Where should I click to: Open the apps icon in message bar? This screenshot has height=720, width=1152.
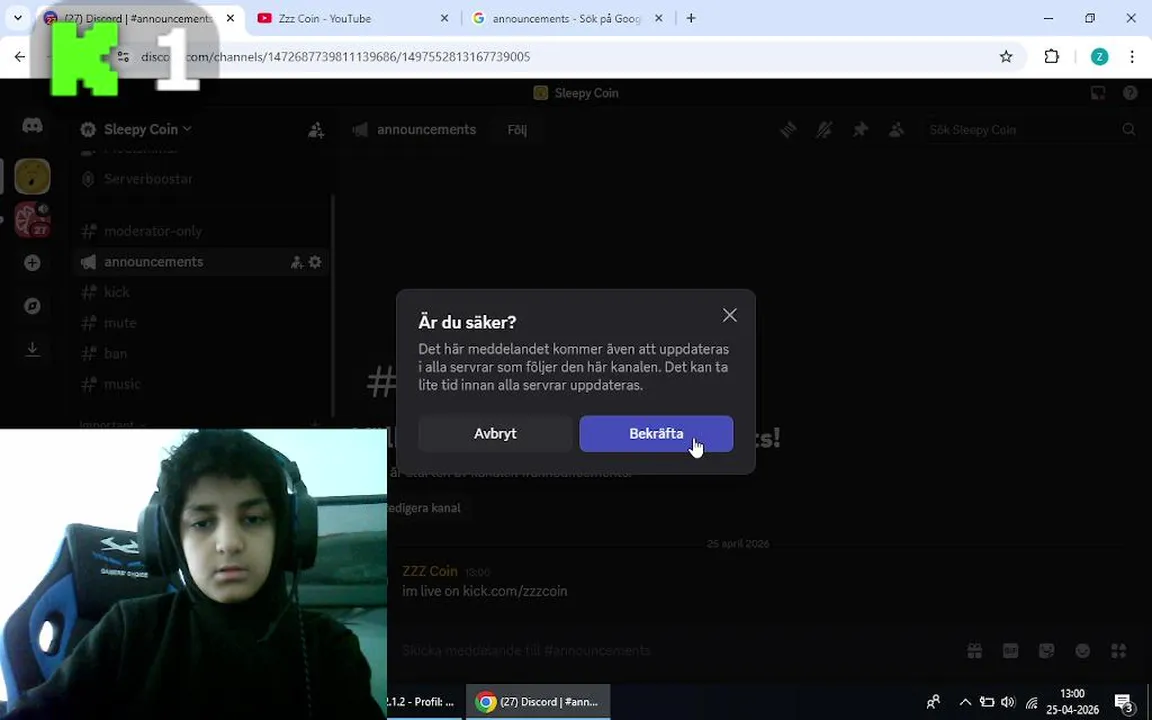click(1118, 651)
